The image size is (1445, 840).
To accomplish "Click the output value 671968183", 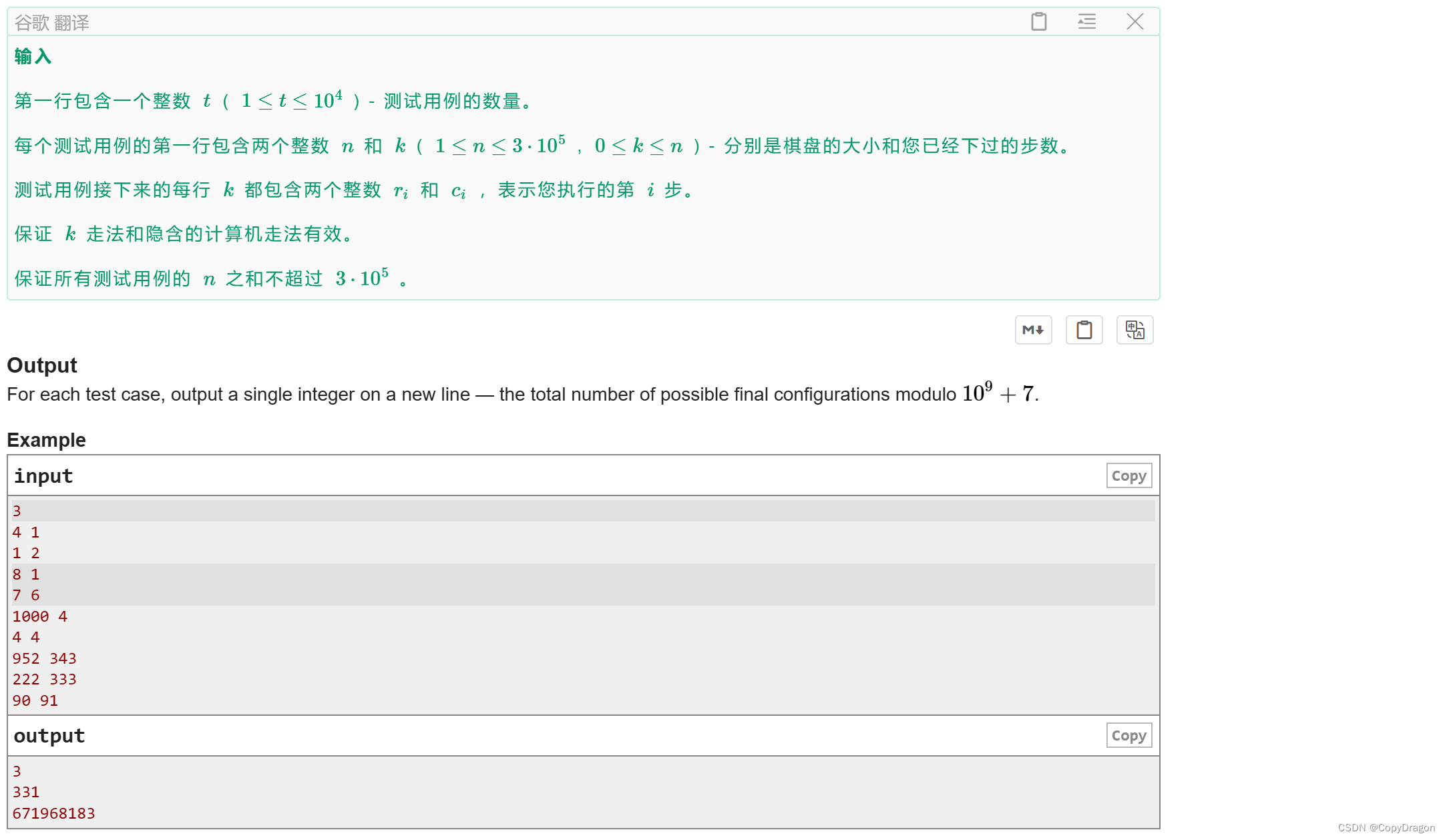I will 53,813.
